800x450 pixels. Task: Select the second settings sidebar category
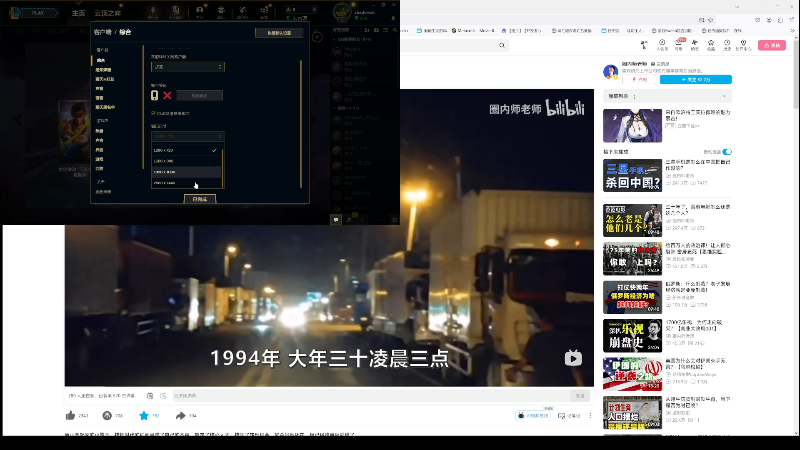[x=103, y=70]
